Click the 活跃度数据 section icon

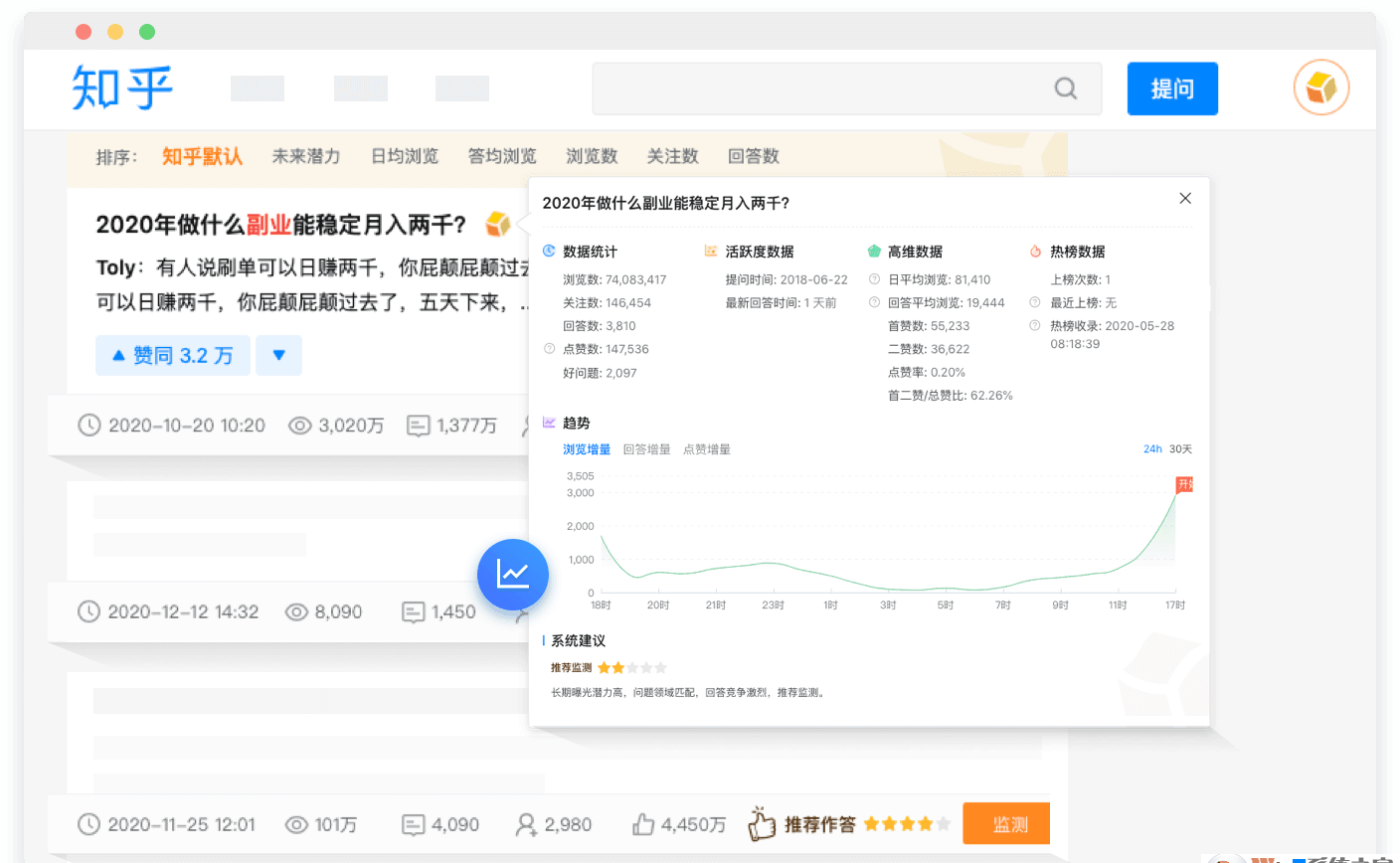[x=711, y=252]
